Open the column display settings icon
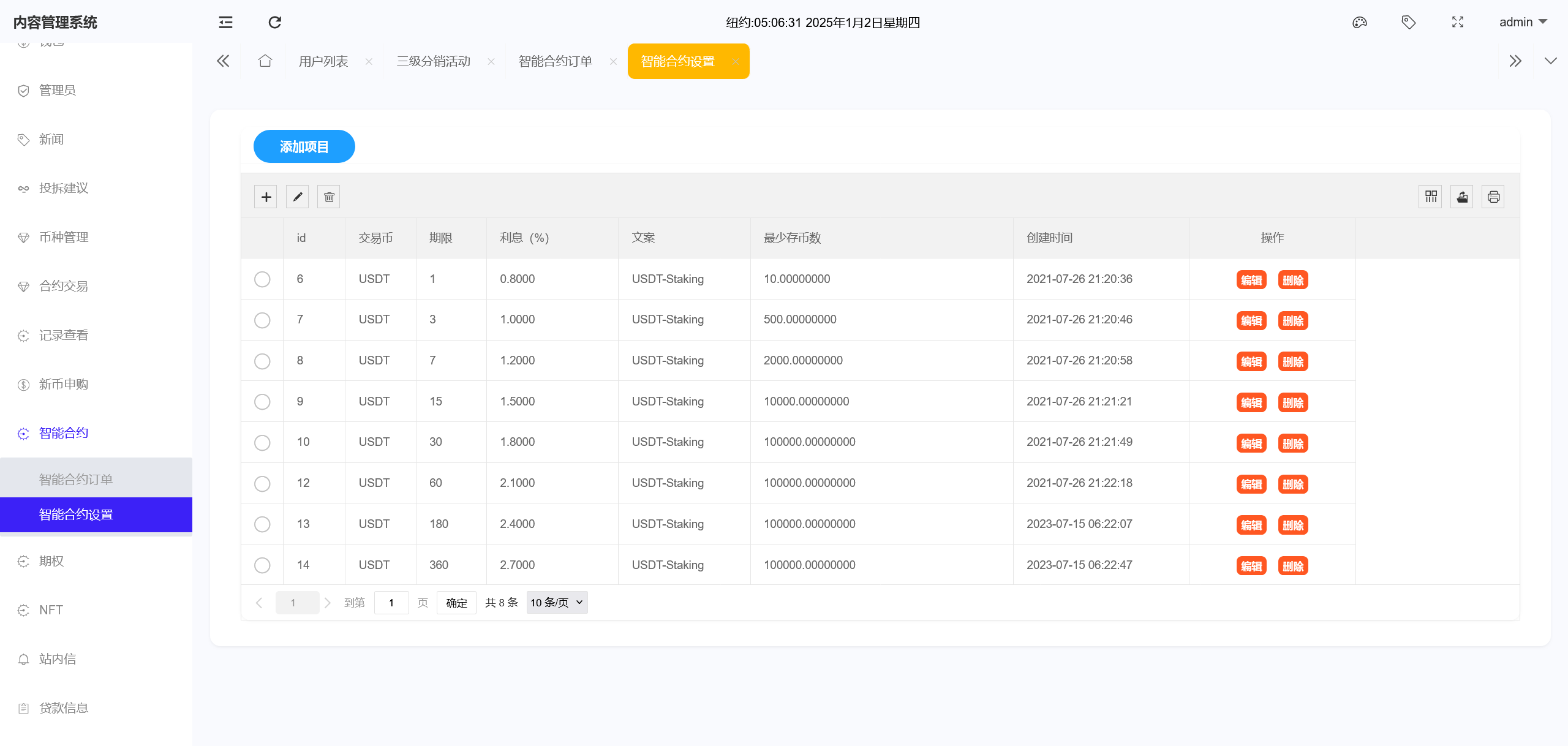Screen dimensions: 1568x746 [1430, 197]
